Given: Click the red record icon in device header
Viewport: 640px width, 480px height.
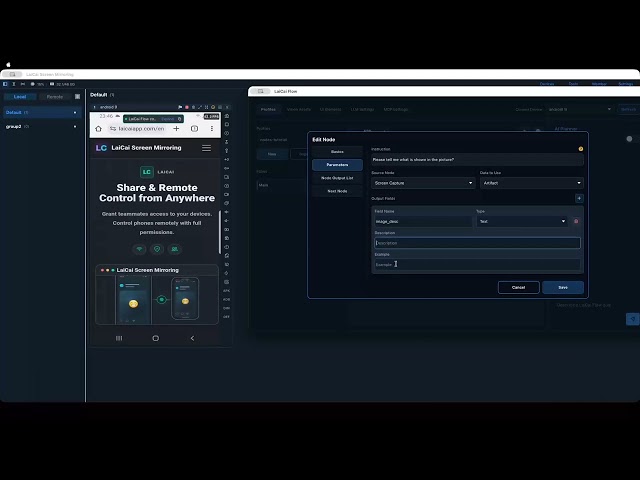Looking at the screenshot, I should coord(187,107).
